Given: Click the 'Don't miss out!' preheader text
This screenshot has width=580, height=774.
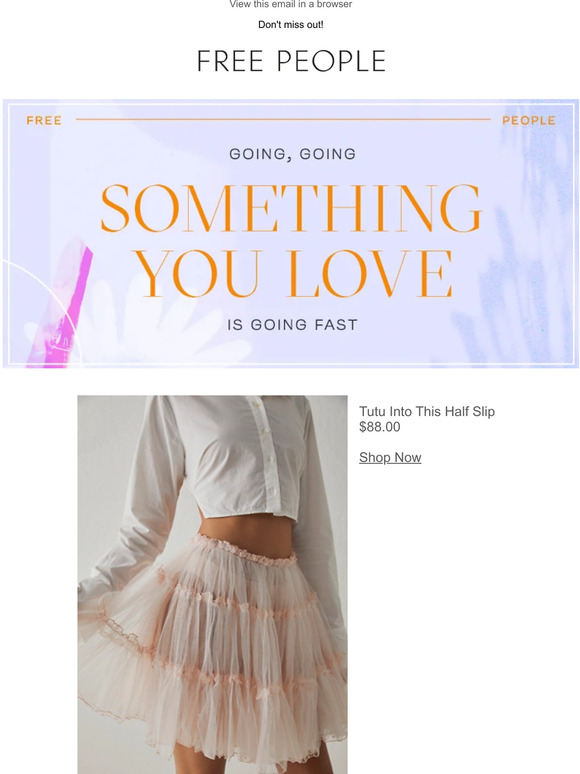Looking at the screenshot, I should coord(291,25).
